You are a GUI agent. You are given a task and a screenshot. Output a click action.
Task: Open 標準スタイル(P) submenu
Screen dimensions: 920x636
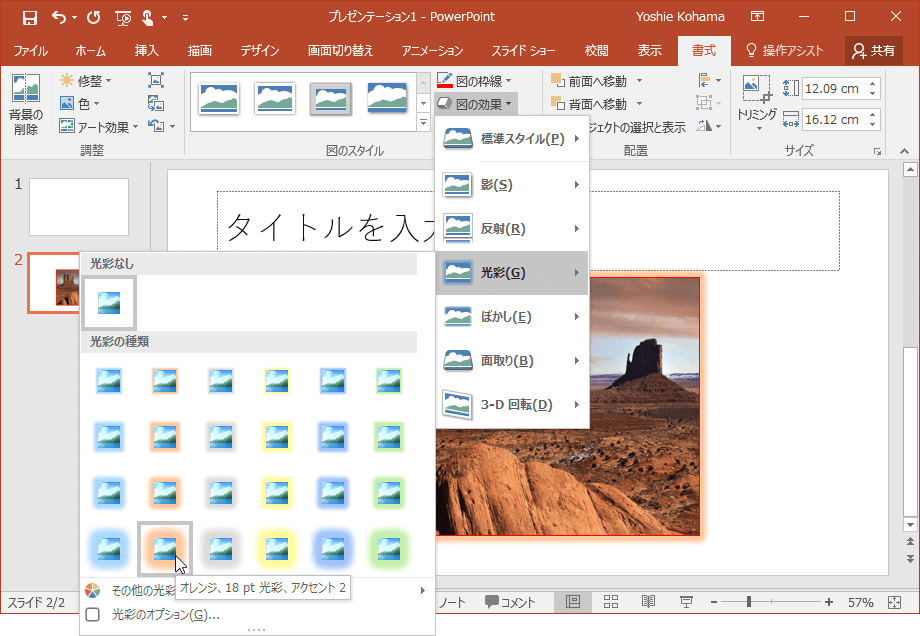(512, 138)
